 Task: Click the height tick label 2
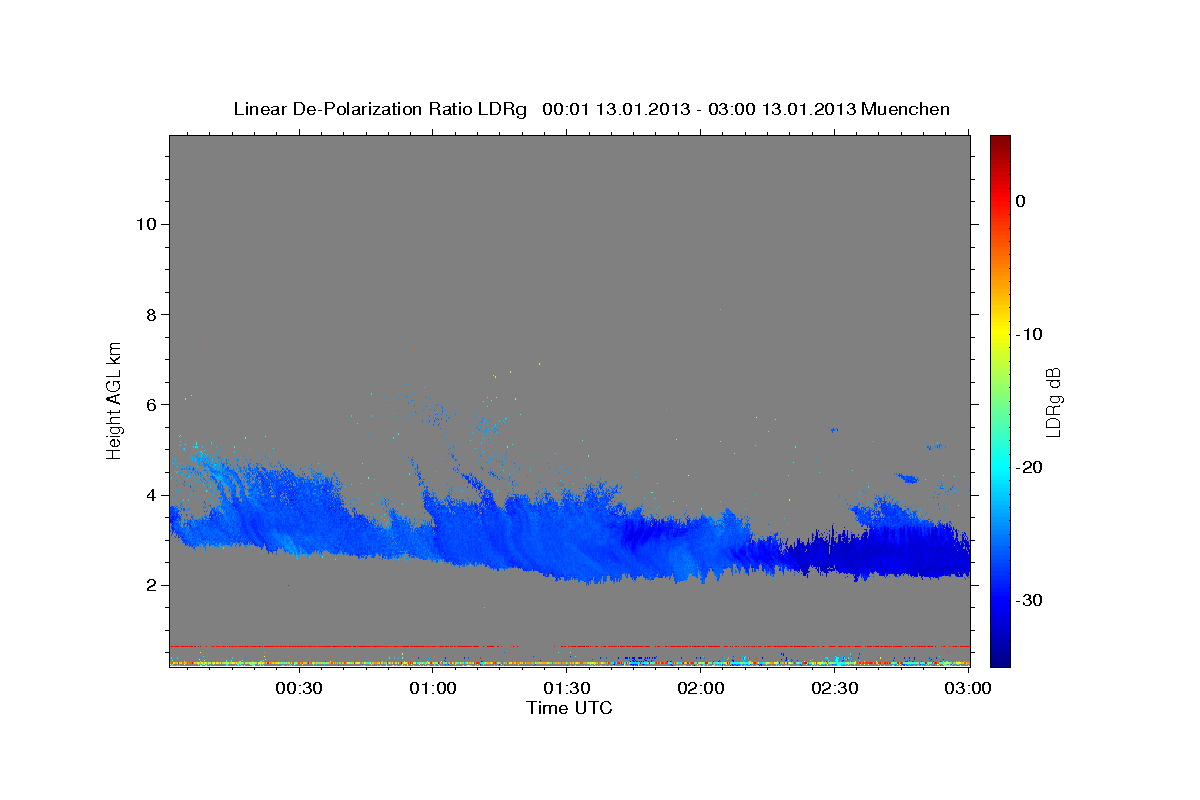[150, 585]
